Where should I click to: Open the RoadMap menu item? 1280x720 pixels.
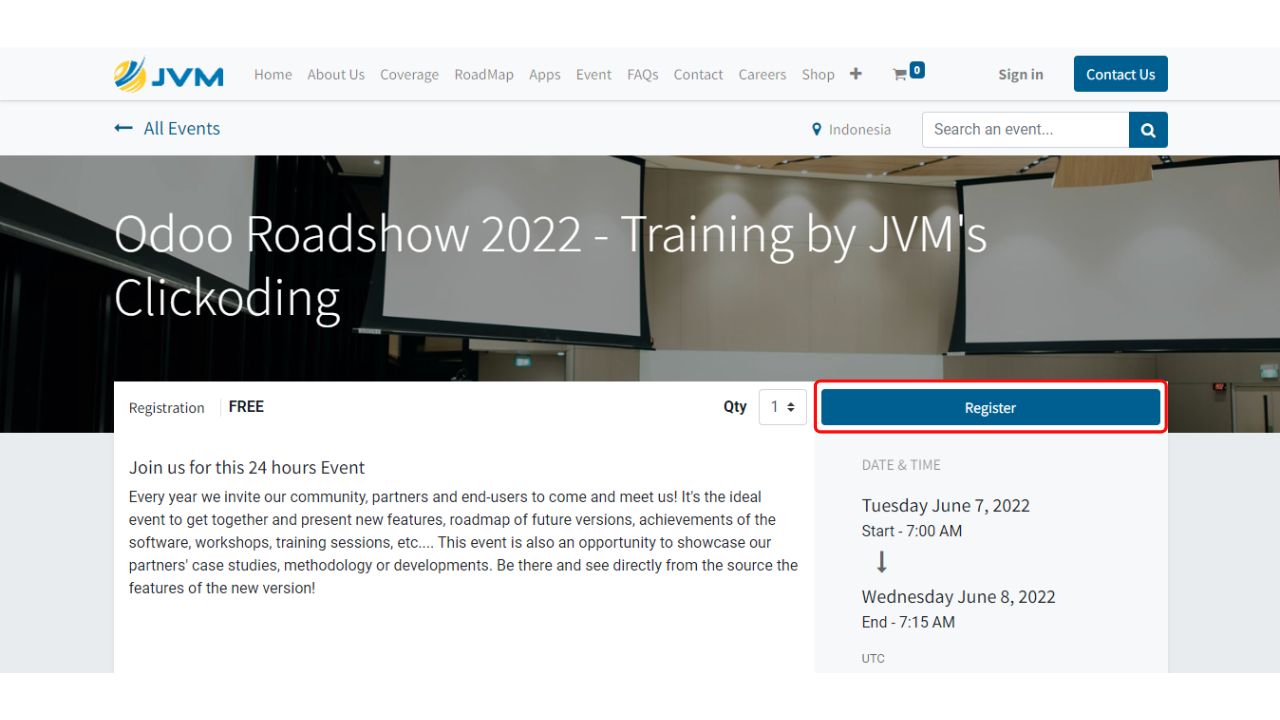pyautogui.click(x=484, y=74)
